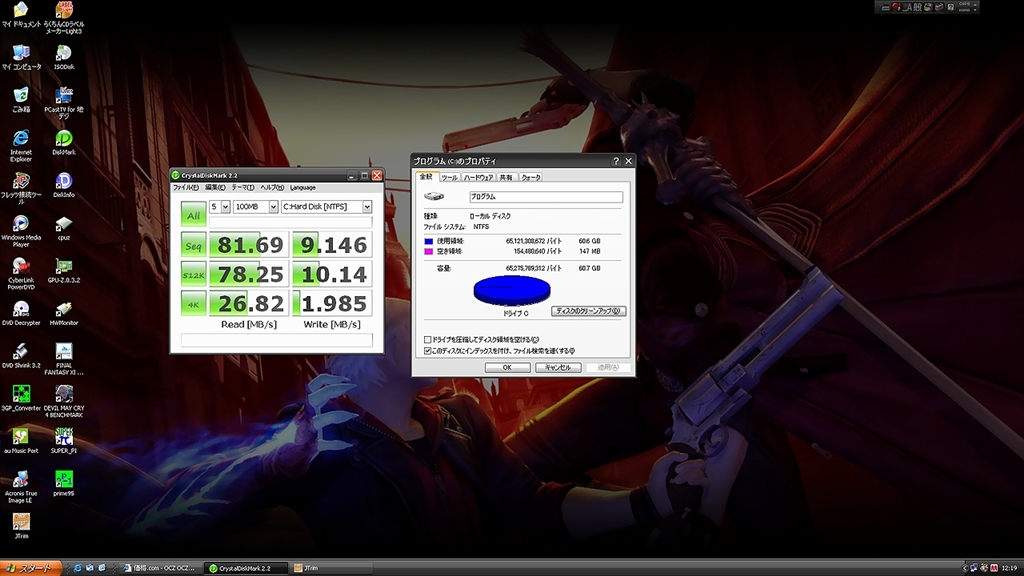The width and height of the screenshot is (1024, 576).
Task: Open the テーマ menu in CrystalDiskMark
Action: (243, 187)
